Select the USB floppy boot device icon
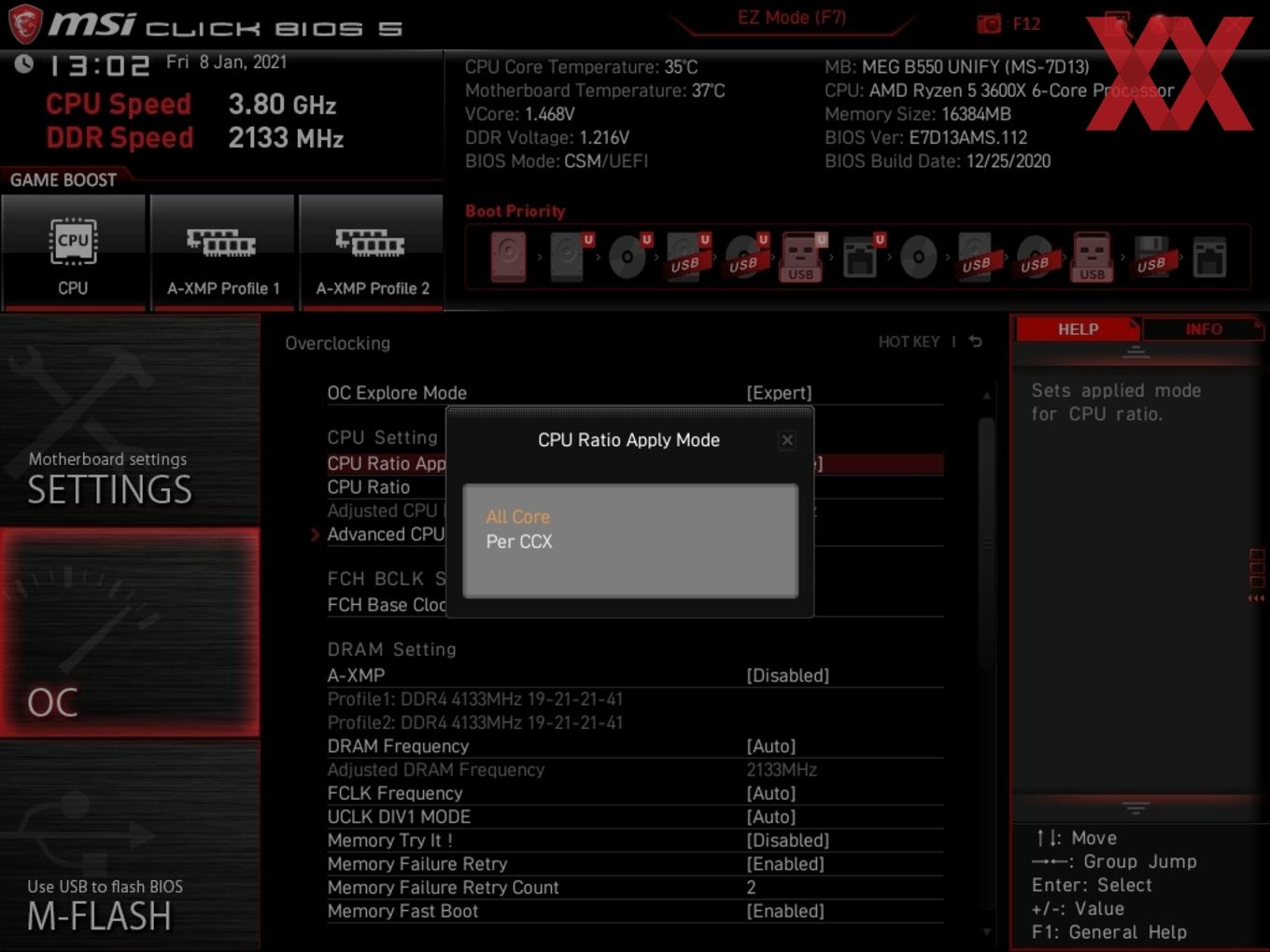Screen dimensions: 1270x952 tap(1151, 258)
